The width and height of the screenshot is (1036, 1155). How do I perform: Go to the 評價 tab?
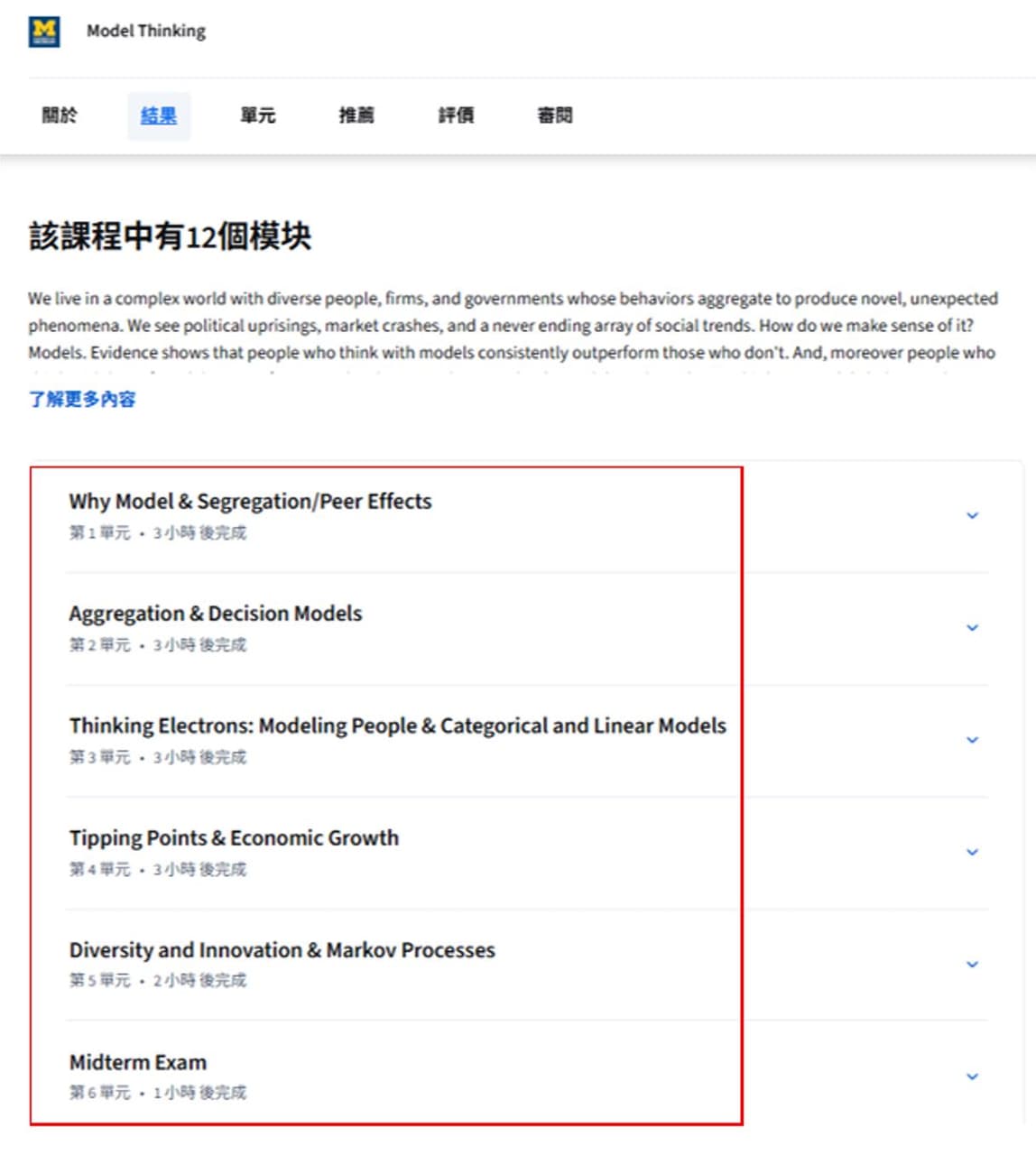[456, 115]
